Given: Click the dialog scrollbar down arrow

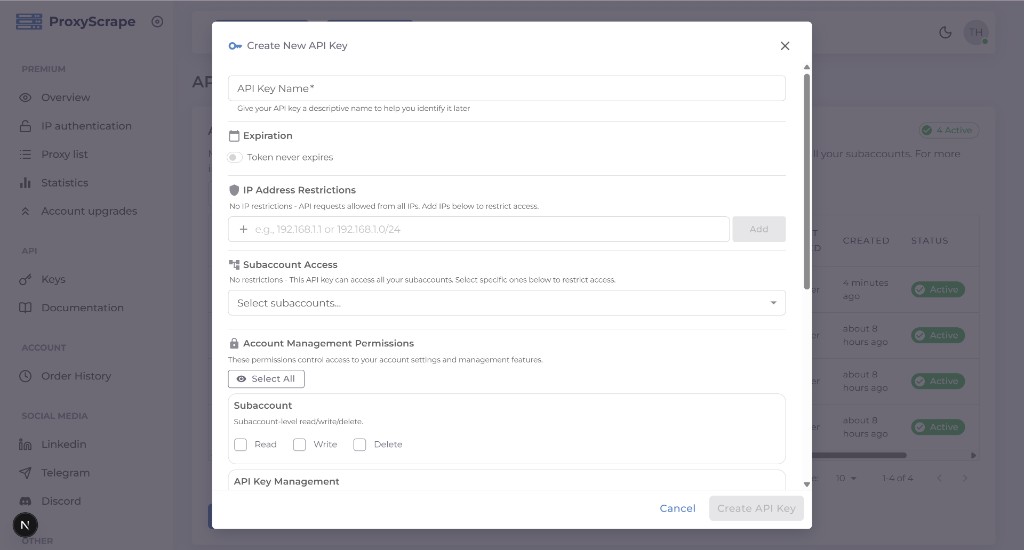Looking at the screenshot, I should pos(807,485).
